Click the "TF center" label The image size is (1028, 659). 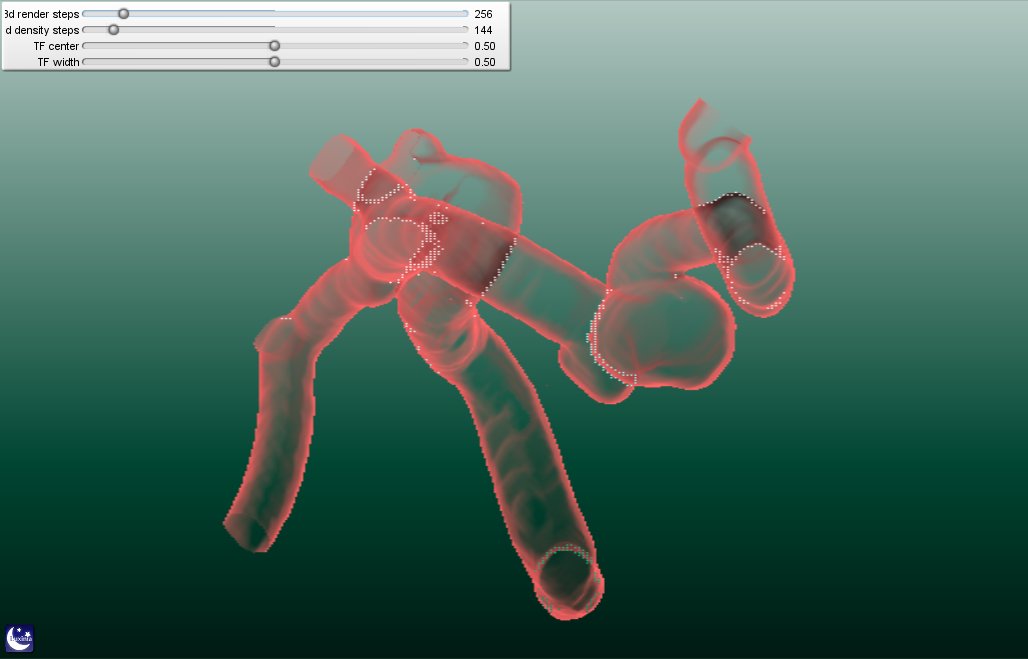coord(56,46)
